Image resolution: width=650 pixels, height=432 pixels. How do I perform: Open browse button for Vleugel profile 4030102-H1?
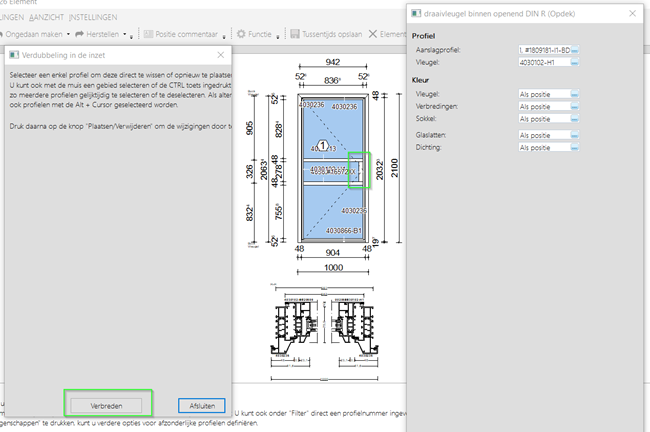coord(575,63)
